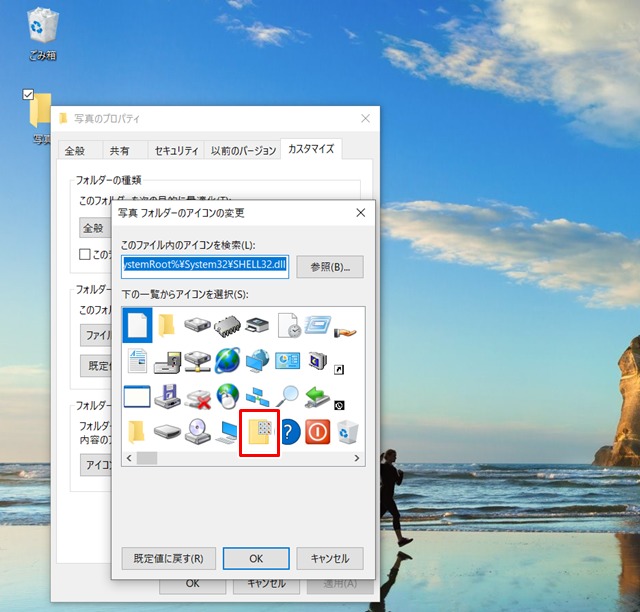640x612 pixels.
Task: Click the 参照(B)... browse button
Action: 330,267
